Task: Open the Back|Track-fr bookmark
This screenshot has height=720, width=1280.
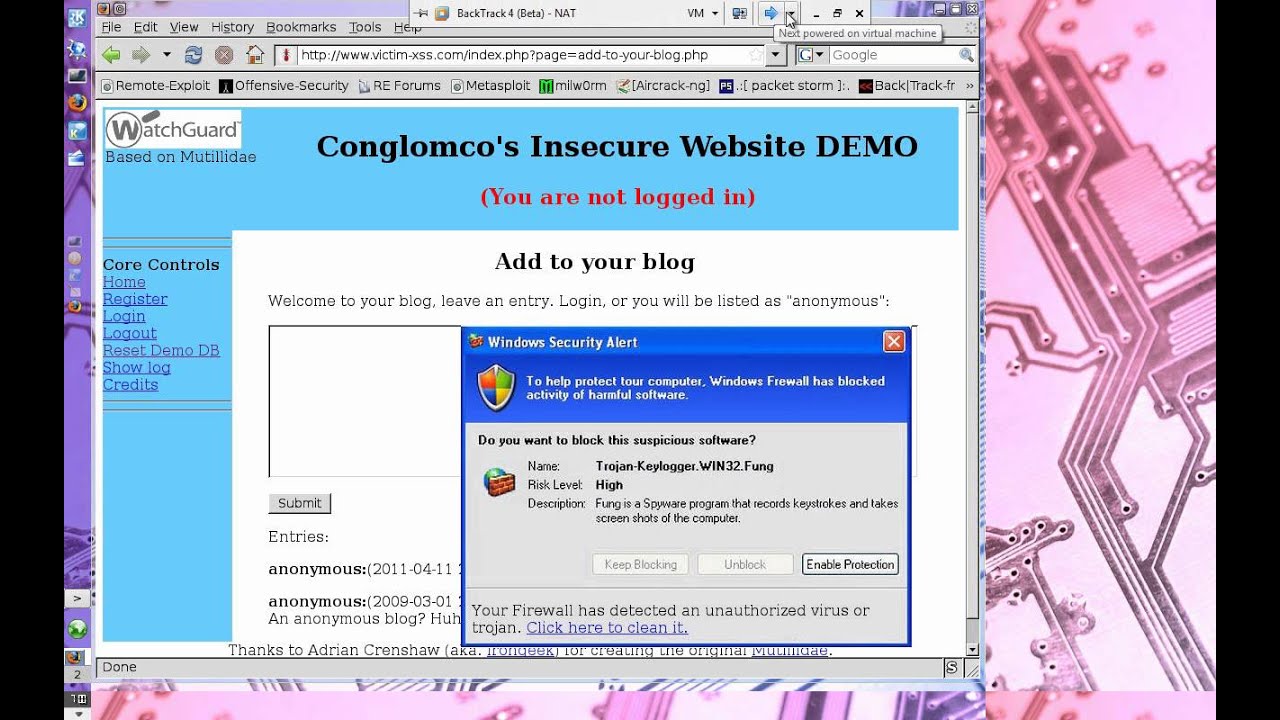Action: tap(907, 86)
